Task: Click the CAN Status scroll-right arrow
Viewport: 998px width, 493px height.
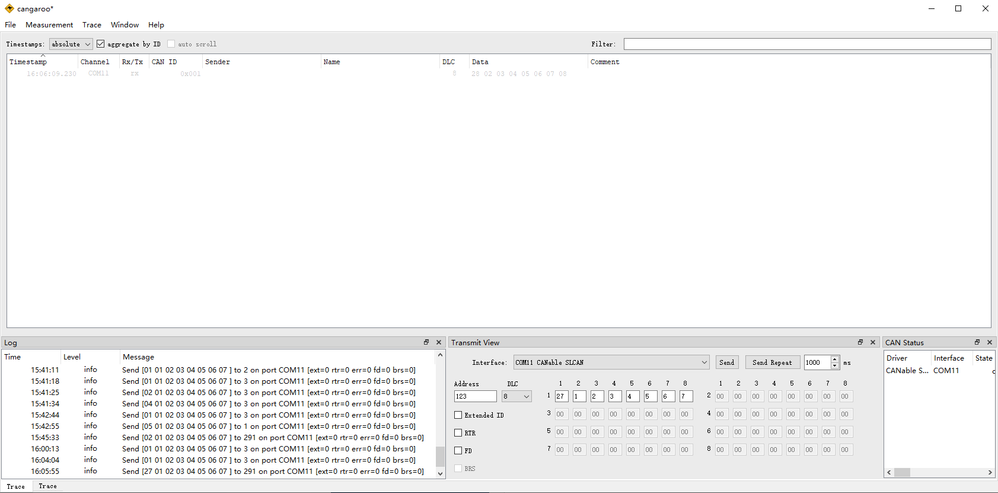Action: (990, 473)
